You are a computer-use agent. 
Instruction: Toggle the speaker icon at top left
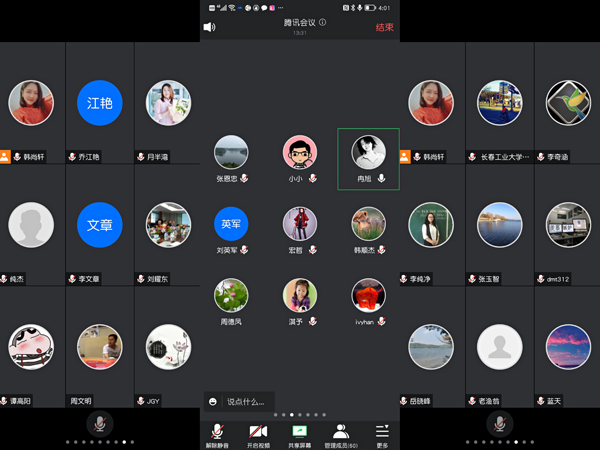(x=209, y=27)
